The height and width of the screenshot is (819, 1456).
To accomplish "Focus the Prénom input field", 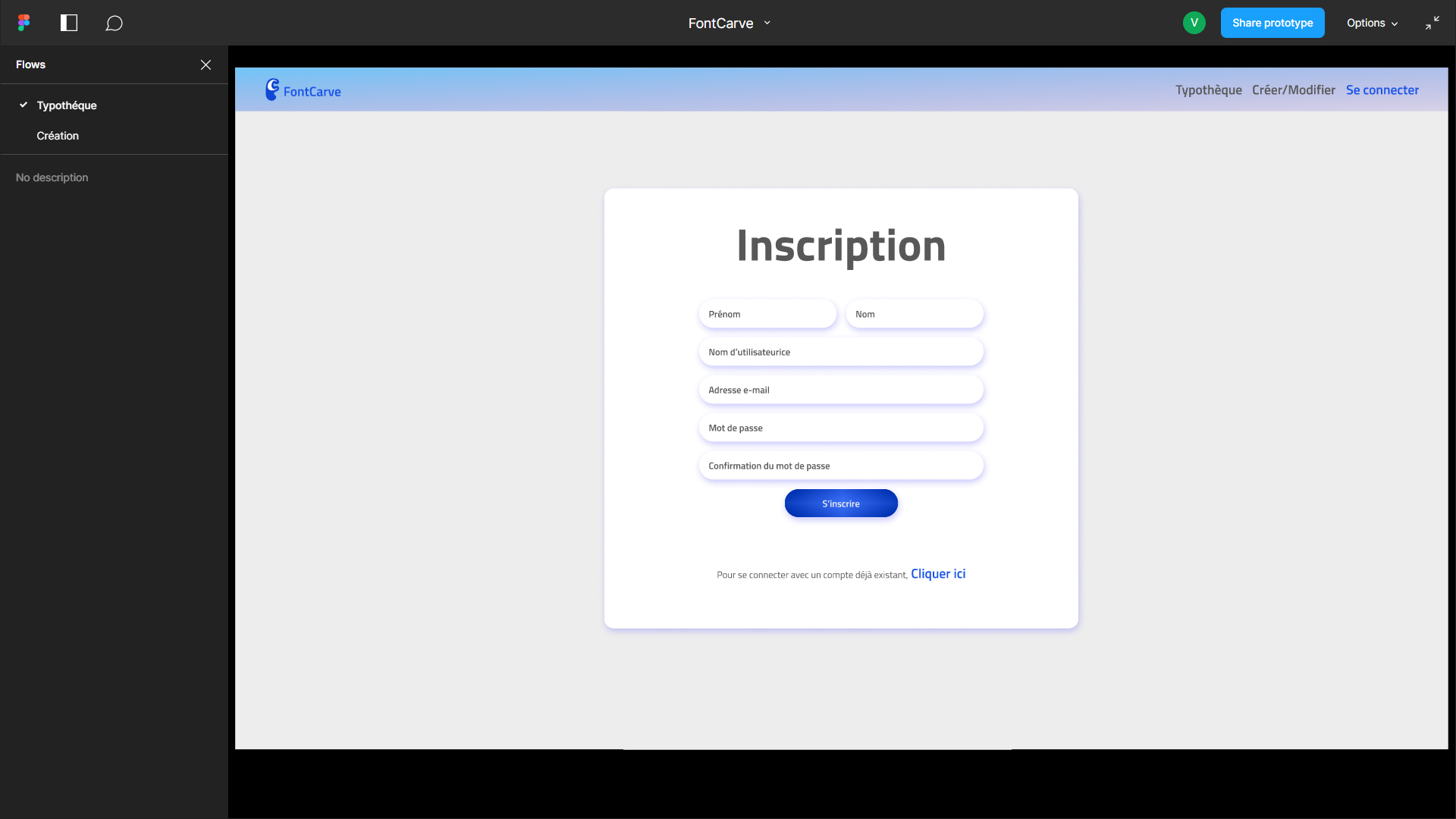I will [767, 314].
